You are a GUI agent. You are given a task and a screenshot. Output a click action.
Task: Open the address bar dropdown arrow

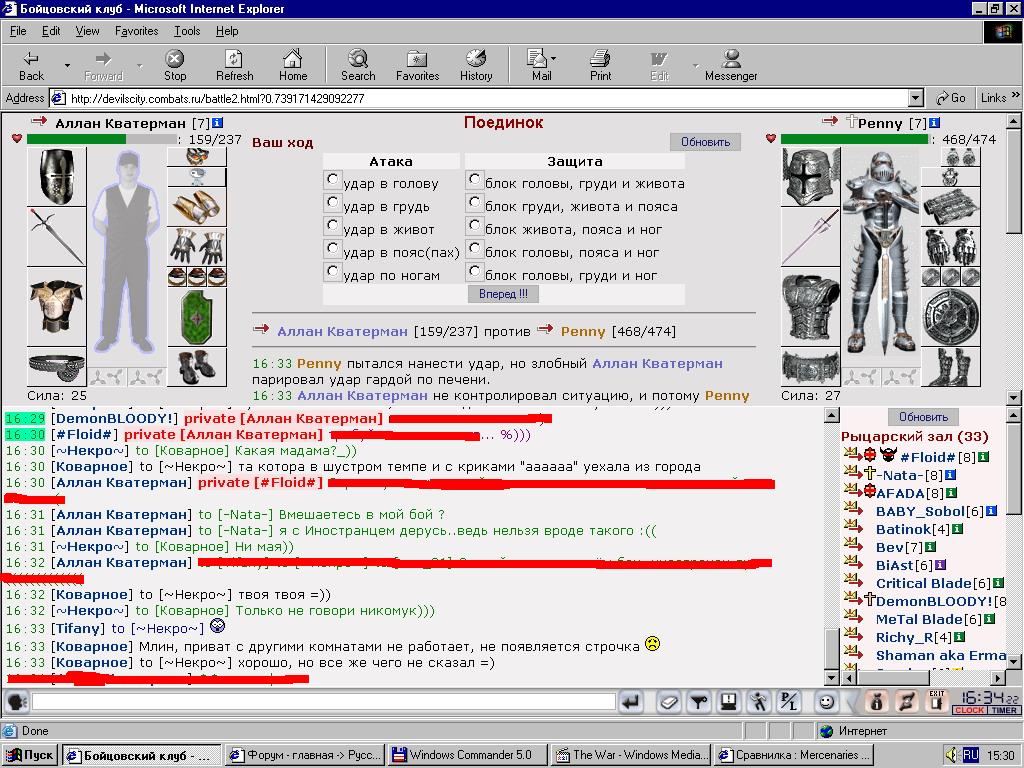pos(916,99)
